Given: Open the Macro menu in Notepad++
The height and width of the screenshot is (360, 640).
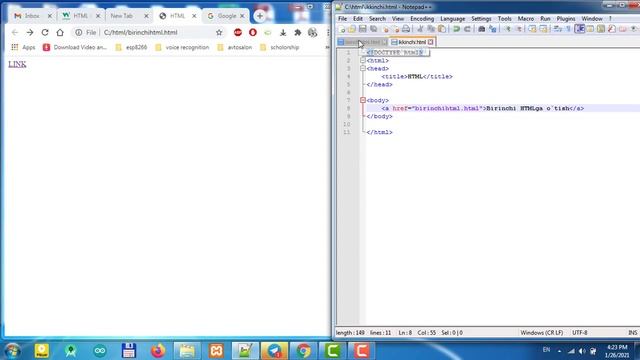Looking at the screenshot, I should click(x=526, y=19).
